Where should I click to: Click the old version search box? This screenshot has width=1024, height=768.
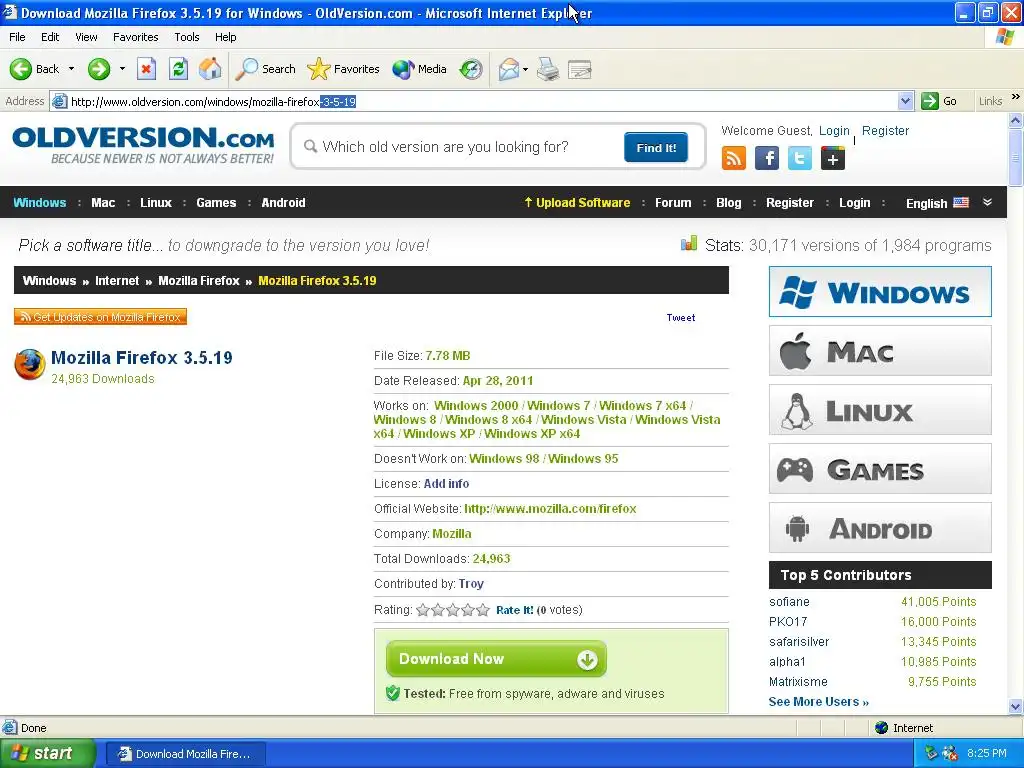click(x=457, y=147)
